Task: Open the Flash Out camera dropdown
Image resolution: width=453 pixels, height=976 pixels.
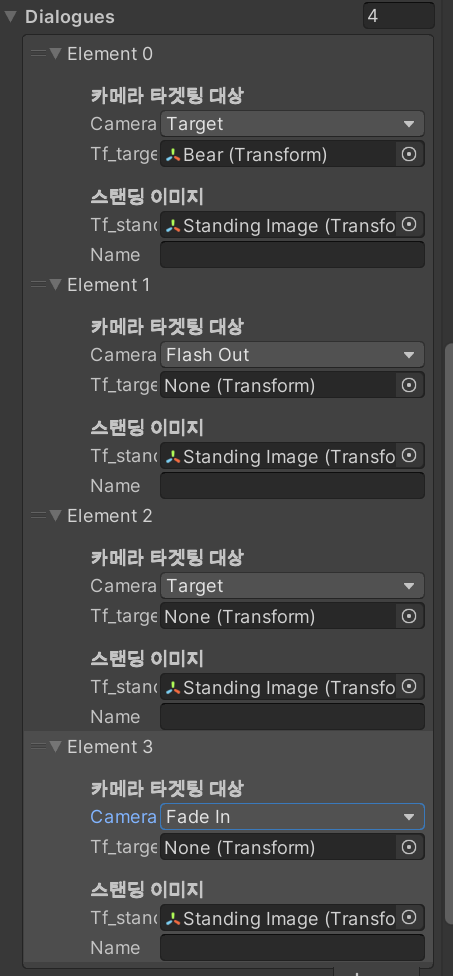Action: (x=292, y=355)
